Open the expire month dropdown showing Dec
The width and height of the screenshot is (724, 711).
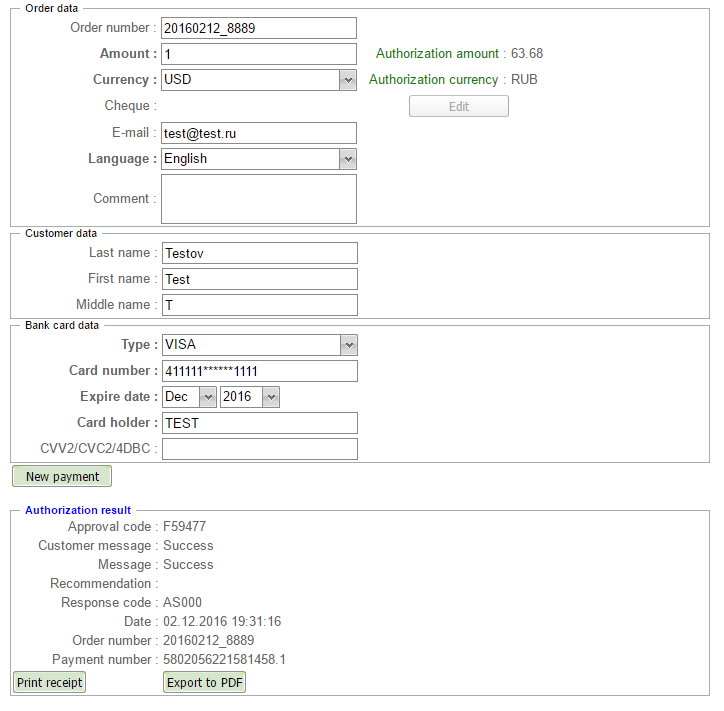(x=188, y=397)
